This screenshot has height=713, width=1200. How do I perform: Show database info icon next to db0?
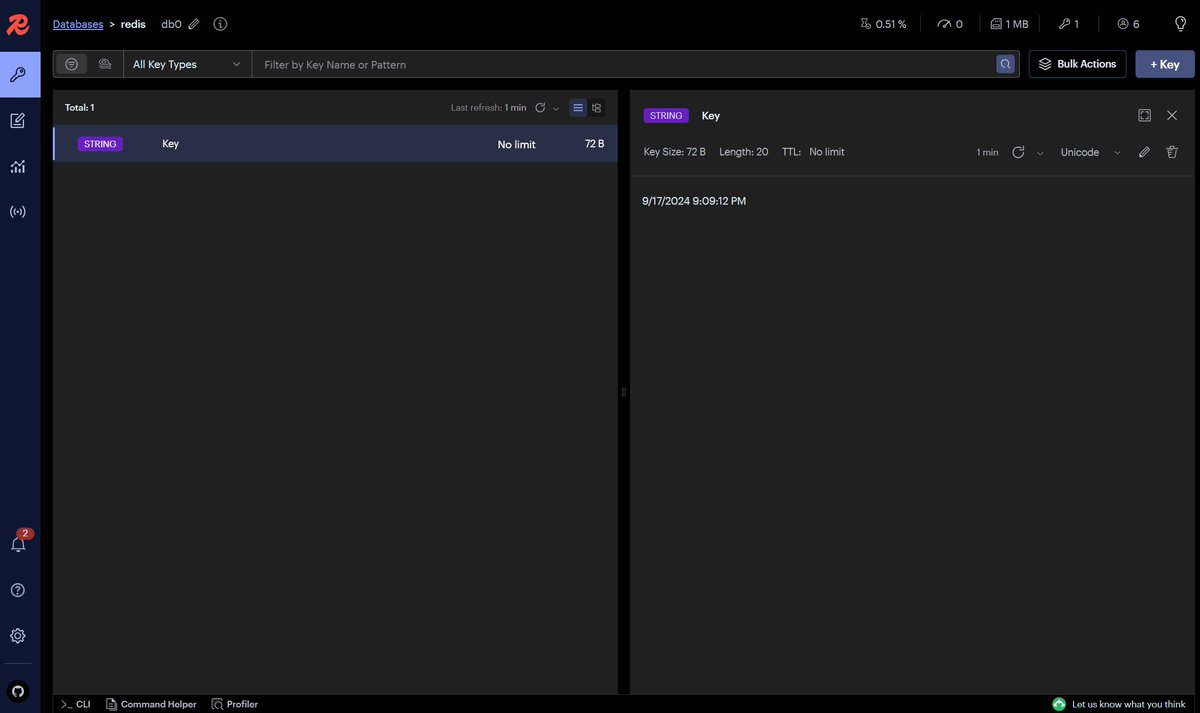click(x=220, y=24)
